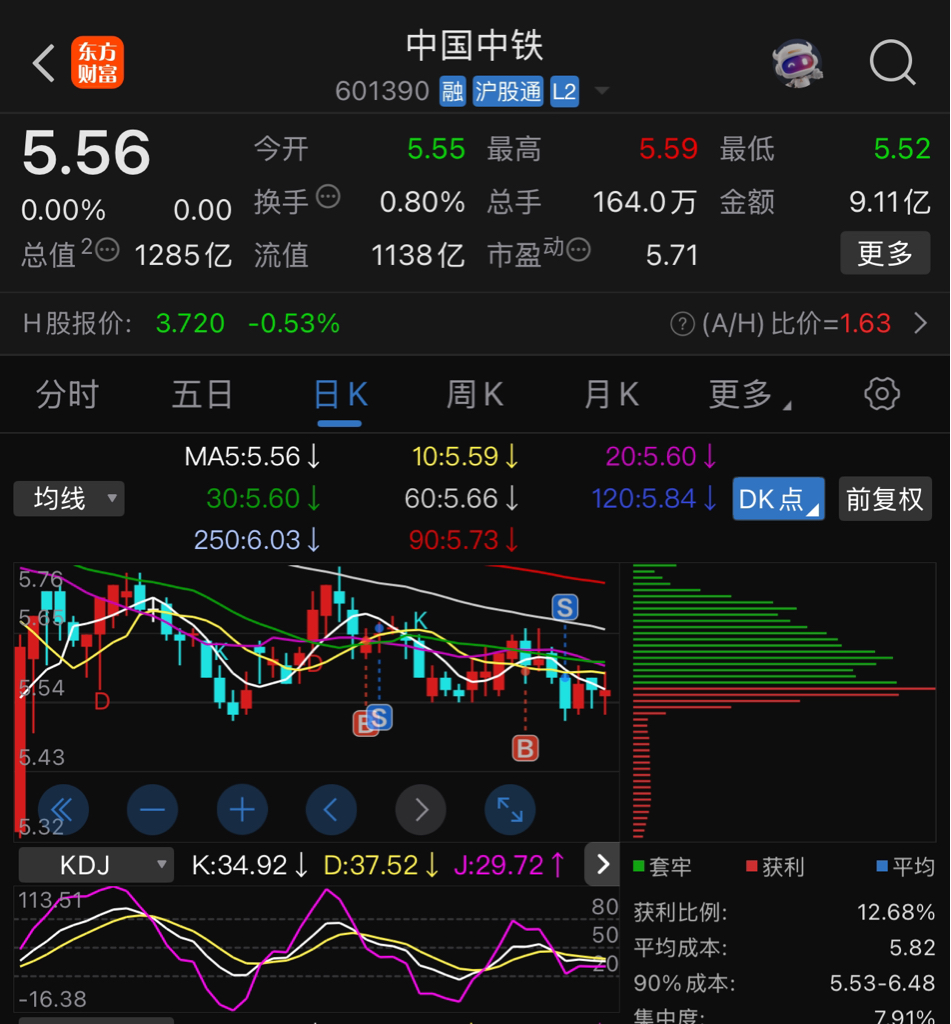Tap the 250:6.03 moving average value

(257, 540)
